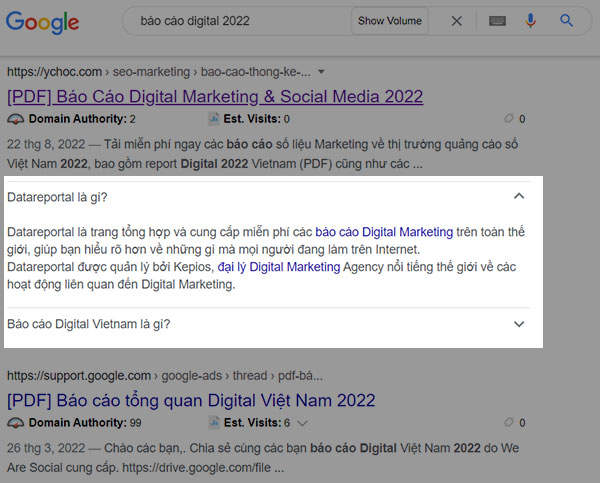This screenshot has width=600, height=483.
Task: Click the Est. Visits chart icon showing 6
Action: tap(214, 423)
